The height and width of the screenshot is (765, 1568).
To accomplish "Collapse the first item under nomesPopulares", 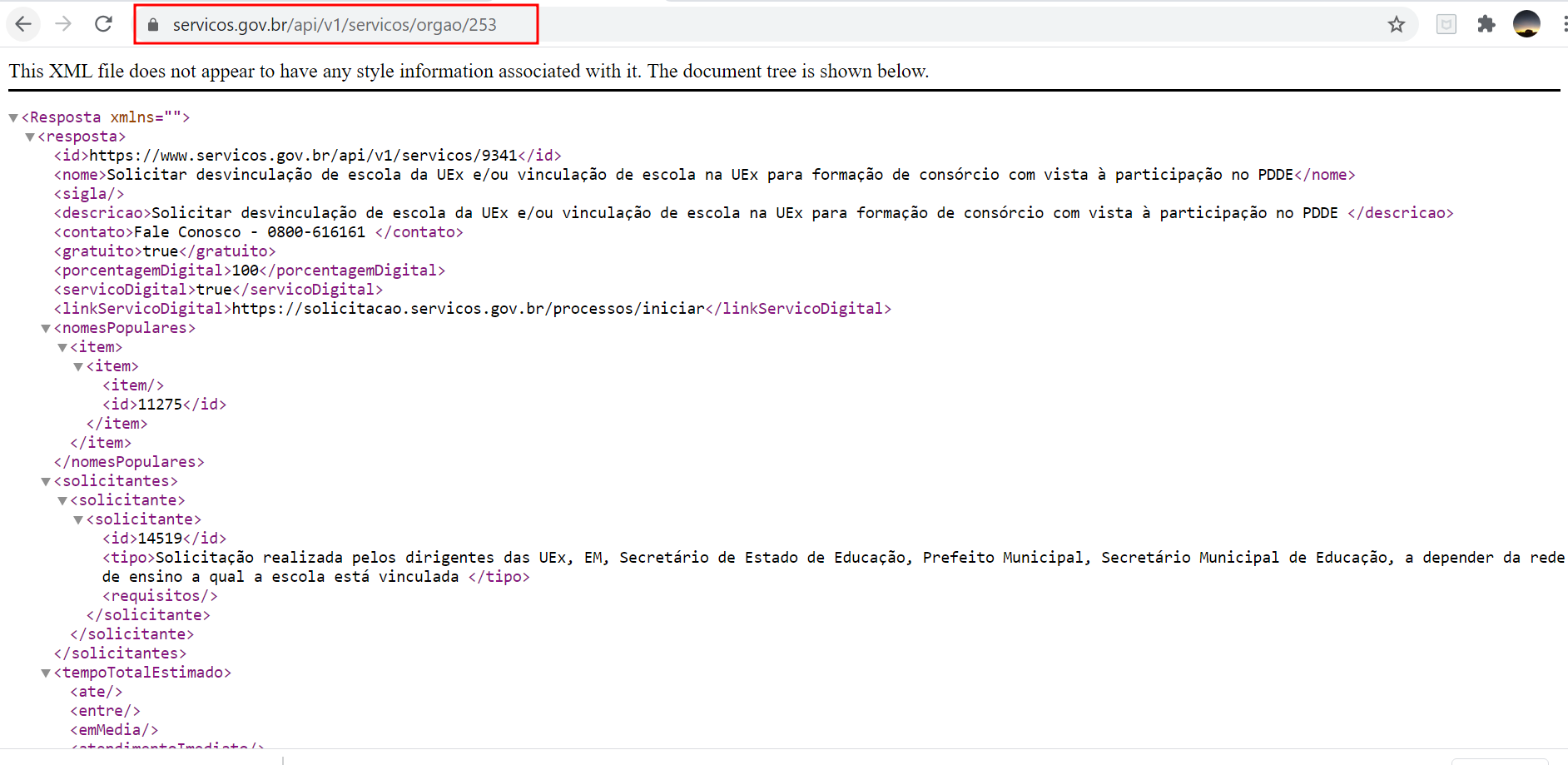I will tap(62, 348).
